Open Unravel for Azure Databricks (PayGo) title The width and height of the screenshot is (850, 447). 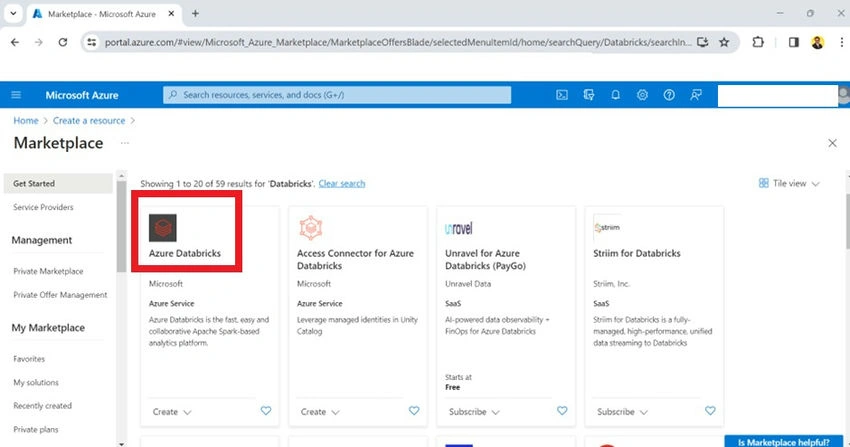coord(485,260)
